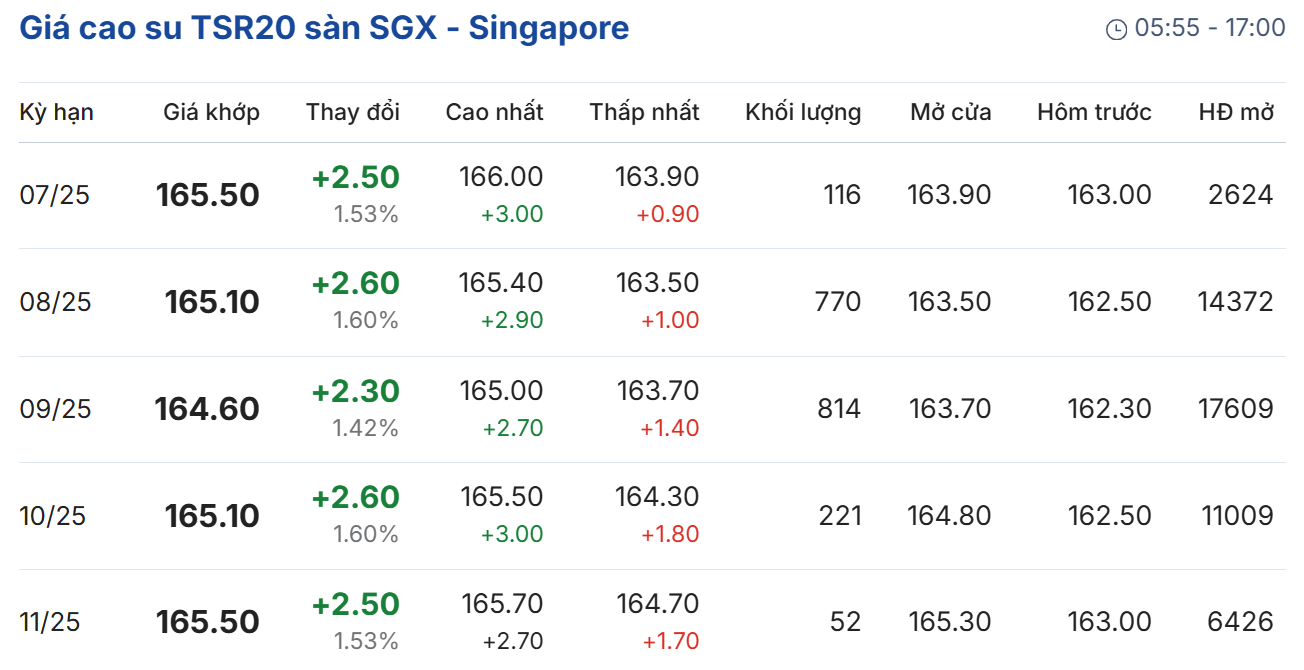1304x670 pixels.
Task: Select the 'Thấp nhất' column header
Action: (x=644, y=112)
